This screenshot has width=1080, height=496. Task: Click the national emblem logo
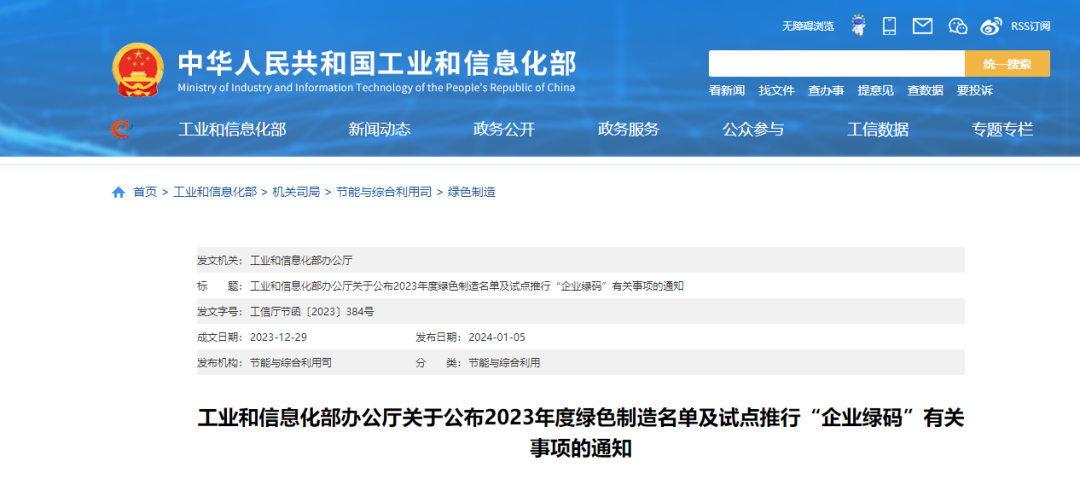pyautogui.click(x=138, y=70)
